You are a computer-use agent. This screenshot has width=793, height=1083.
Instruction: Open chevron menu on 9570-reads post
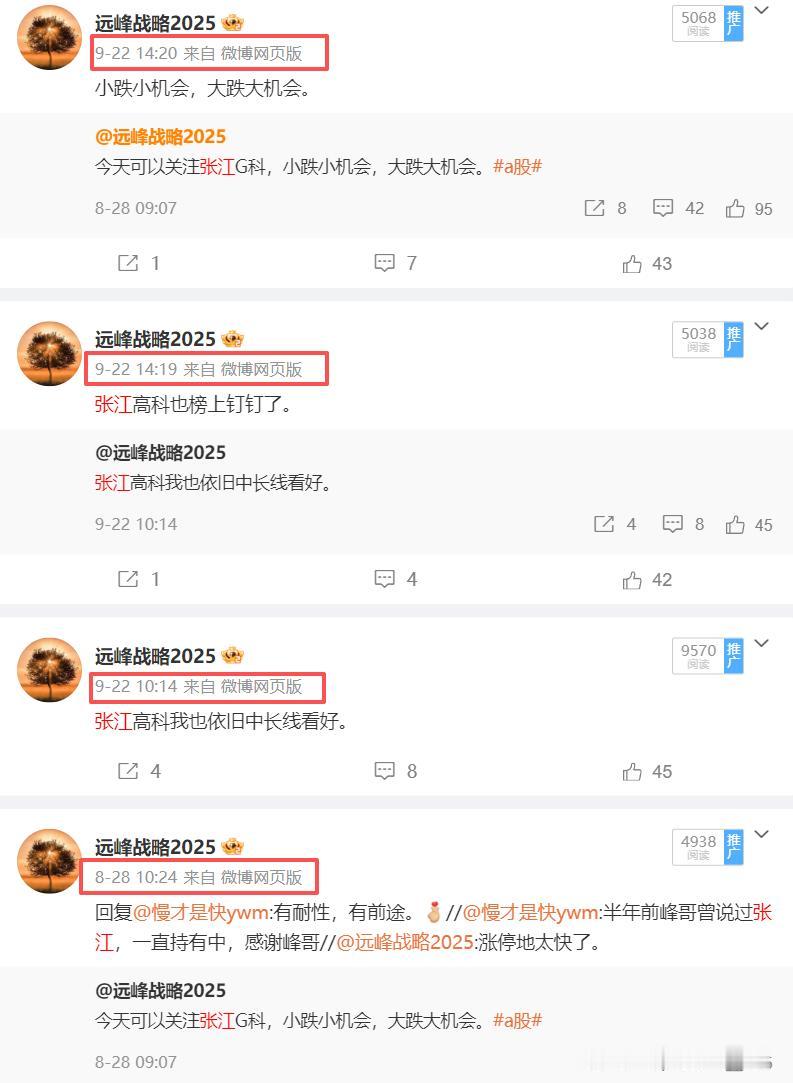762,643
